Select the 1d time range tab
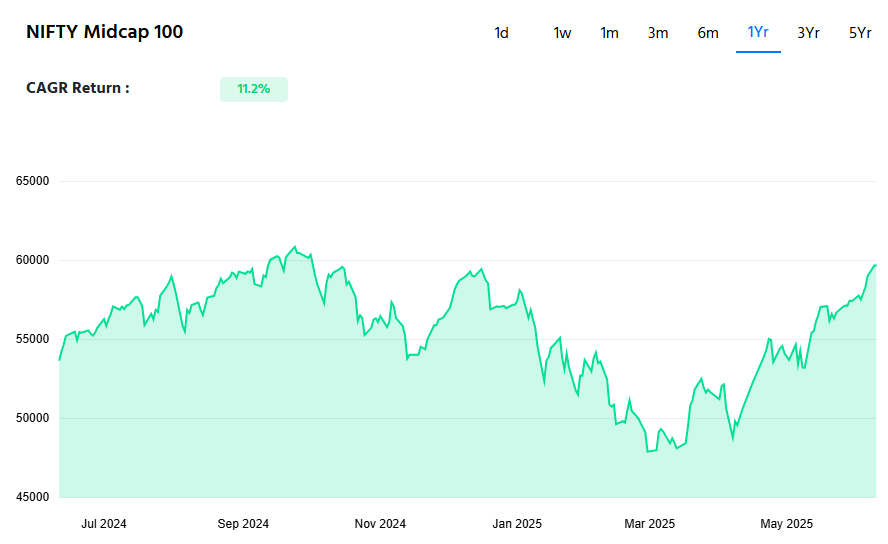888x544 pixels. (x=501, y=33)
